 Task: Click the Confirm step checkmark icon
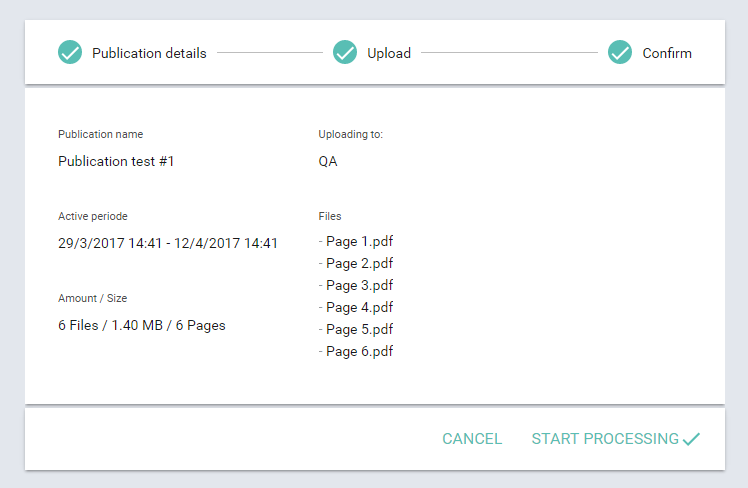(x=620, y=53)
